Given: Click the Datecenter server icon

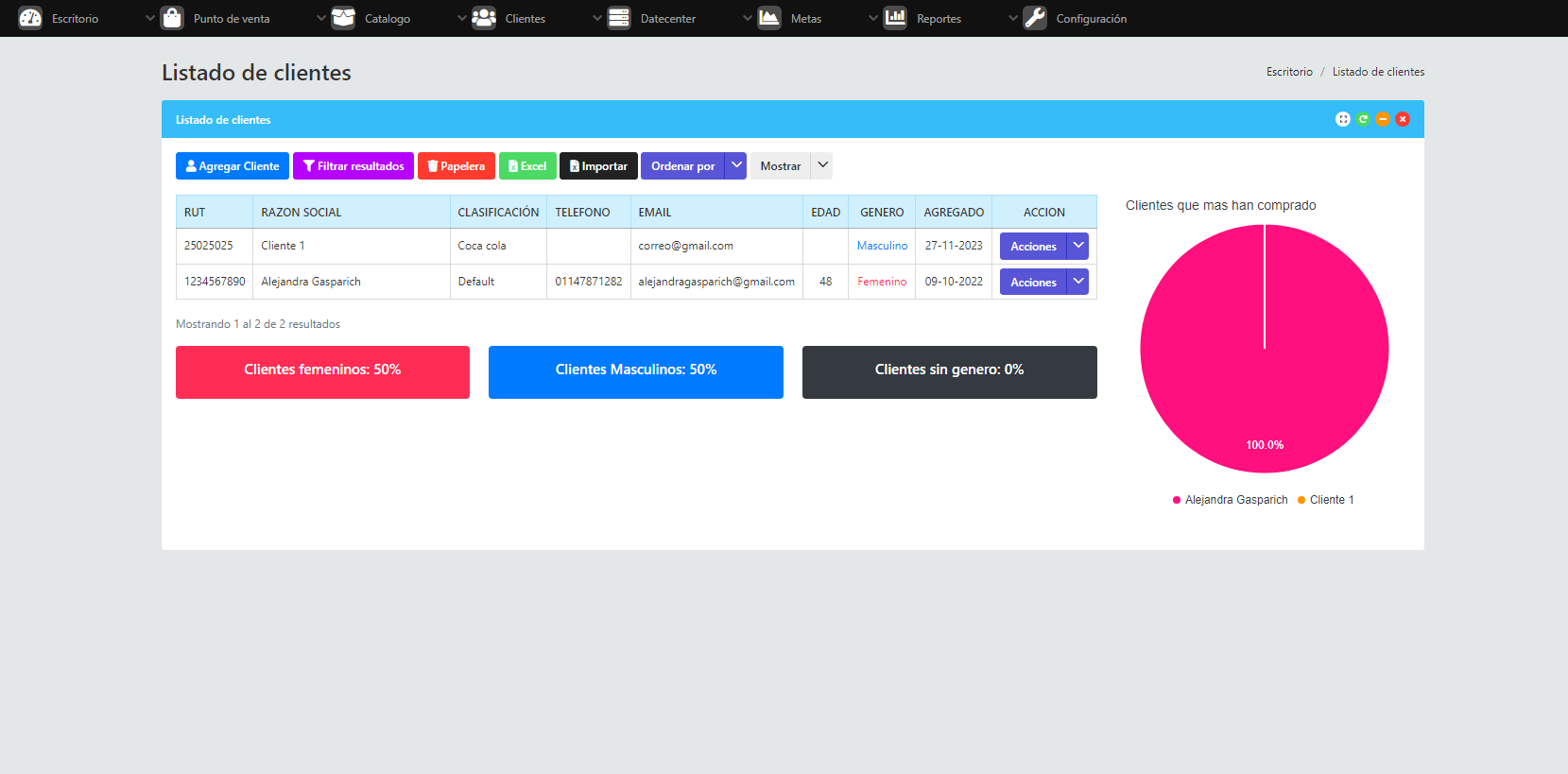Looking at the screenshot, I should (x=619, y=18).
